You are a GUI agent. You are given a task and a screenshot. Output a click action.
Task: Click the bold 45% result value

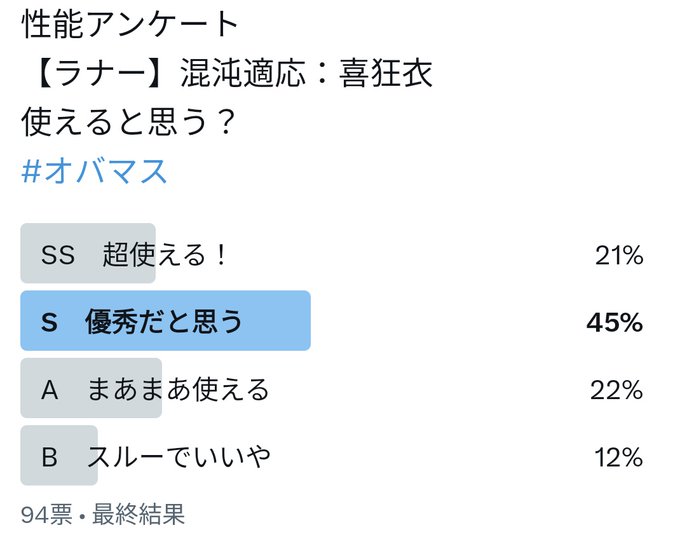[615, 323]
